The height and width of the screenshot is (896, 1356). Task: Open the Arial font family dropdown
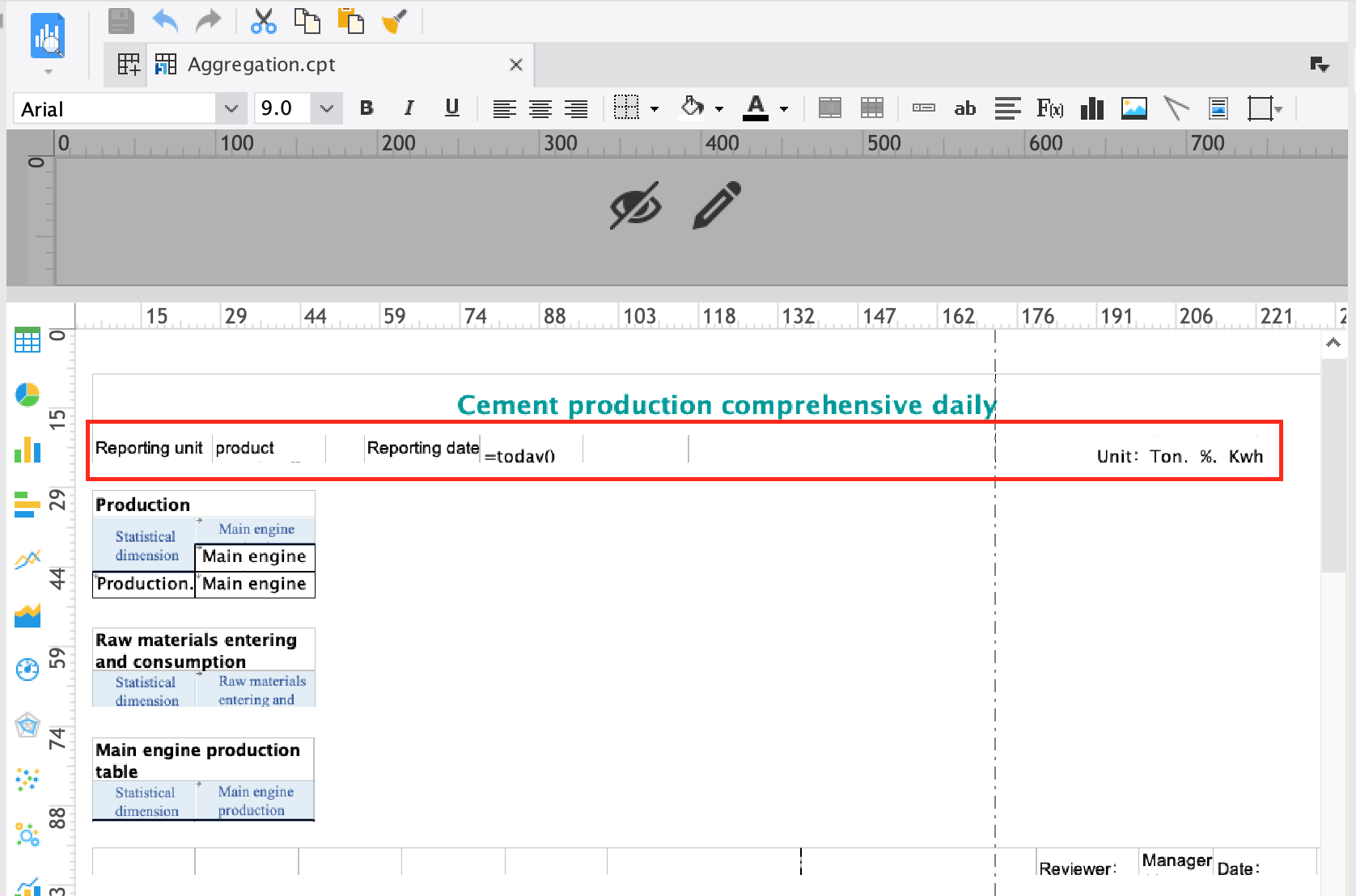point(231,108)
